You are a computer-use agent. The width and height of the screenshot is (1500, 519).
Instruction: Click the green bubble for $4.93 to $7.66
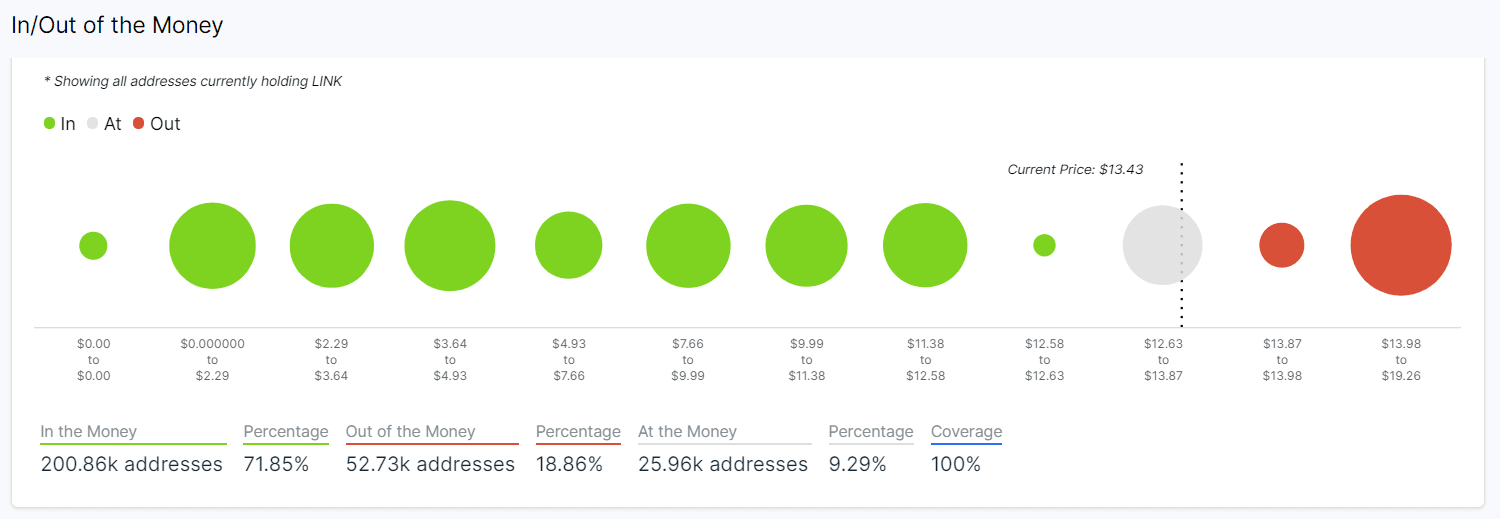pos(569,245)
